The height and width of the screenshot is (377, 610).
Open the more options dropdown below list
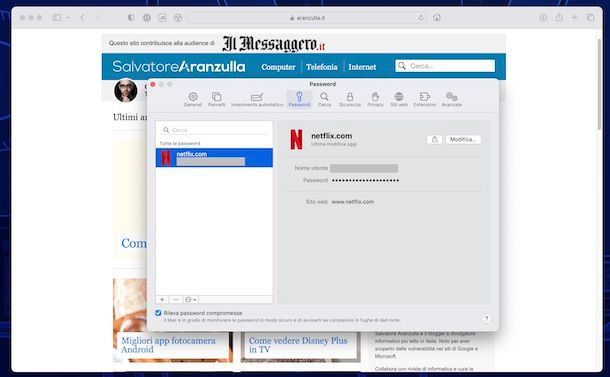pos(191,299)
